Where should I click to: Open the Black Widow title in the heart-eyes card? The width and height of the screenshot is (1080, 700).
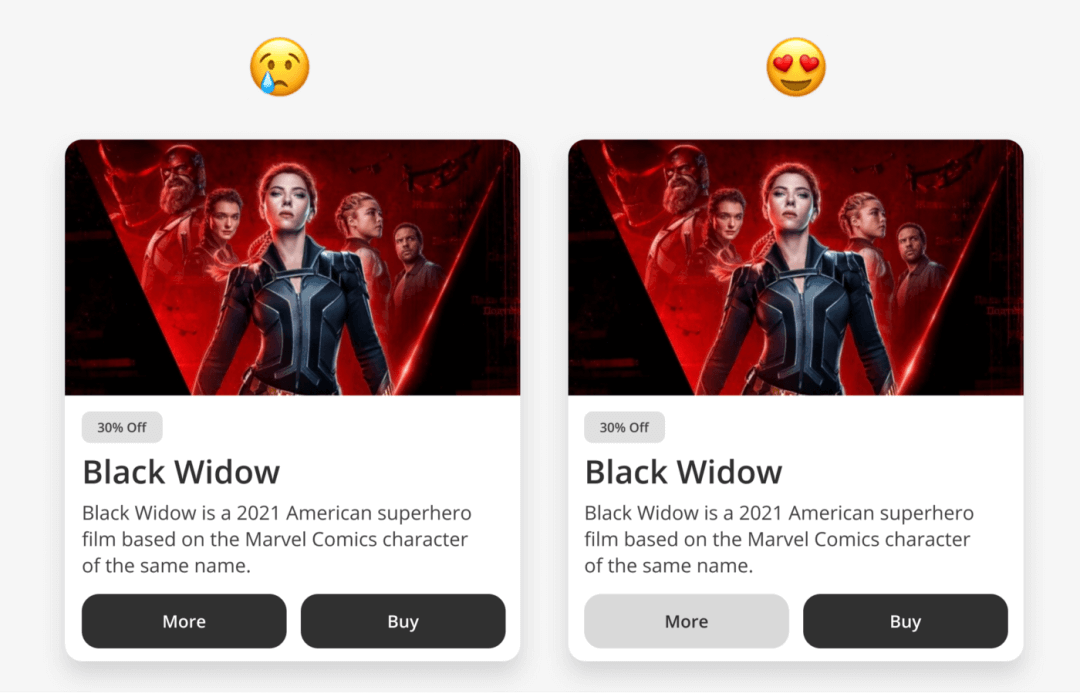click(683, 472)
